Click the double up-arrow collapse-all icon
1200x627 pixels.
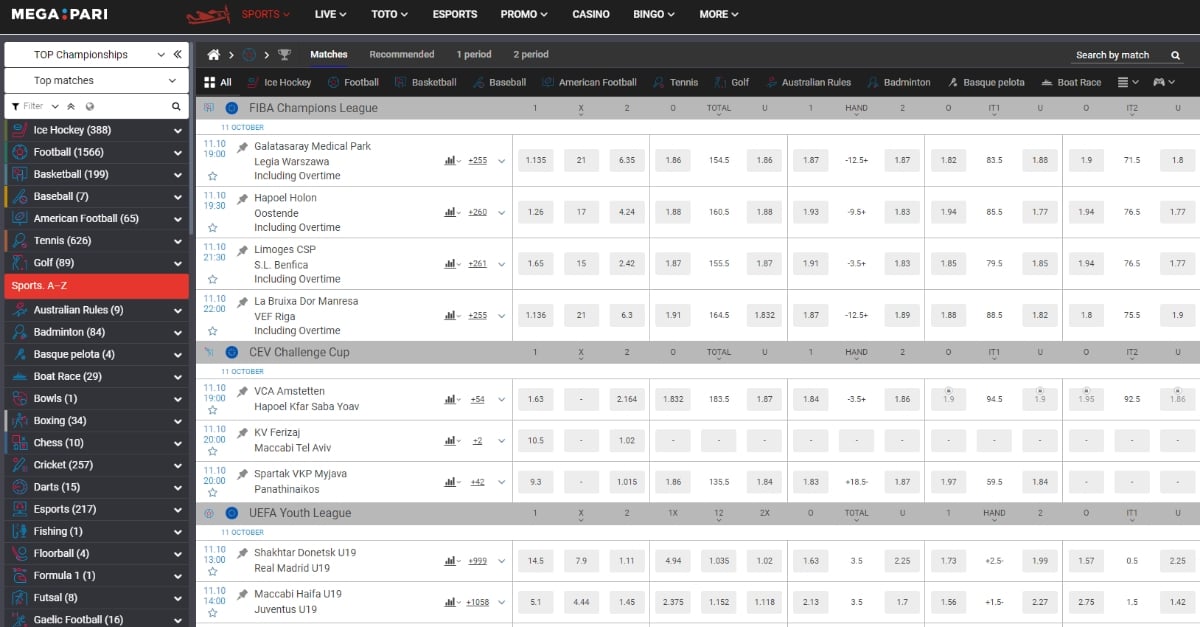coord(71,106)
